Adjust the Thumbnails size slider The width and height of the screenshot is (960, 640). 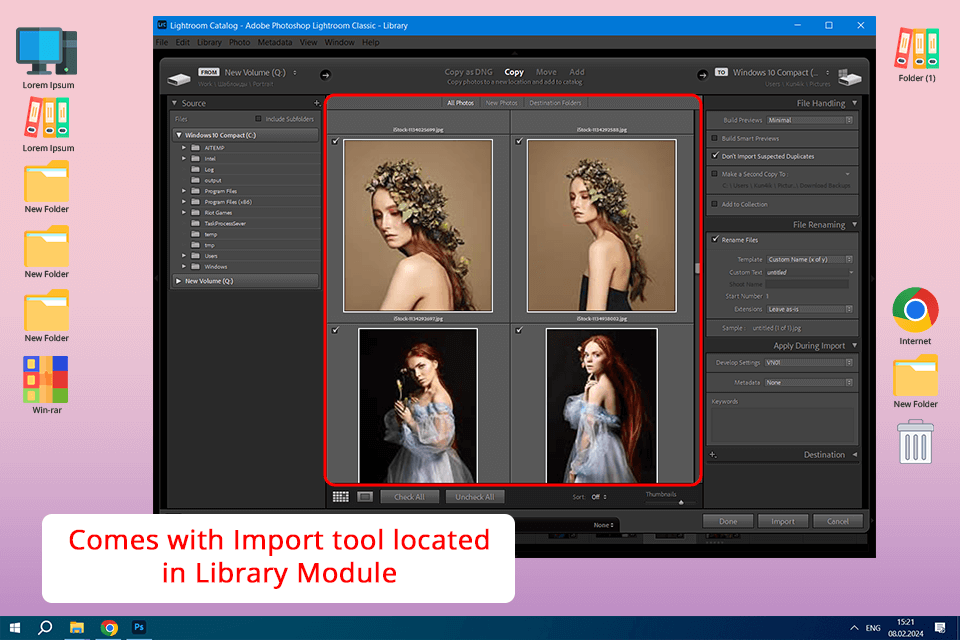(x=680, y=503)
